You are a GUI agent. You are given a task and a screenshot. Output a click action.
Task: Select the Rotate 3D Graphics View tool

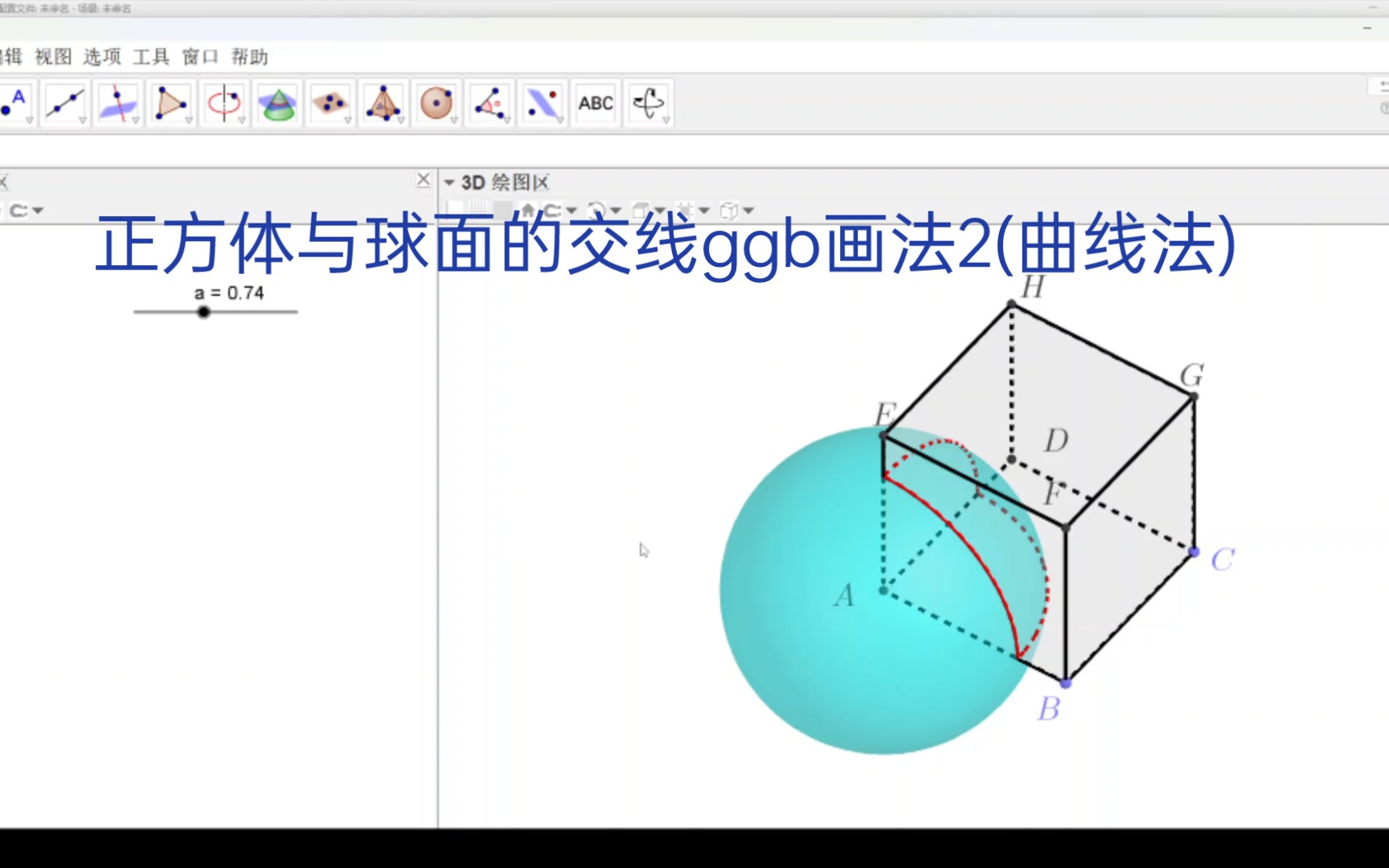(x=649, y=103)
